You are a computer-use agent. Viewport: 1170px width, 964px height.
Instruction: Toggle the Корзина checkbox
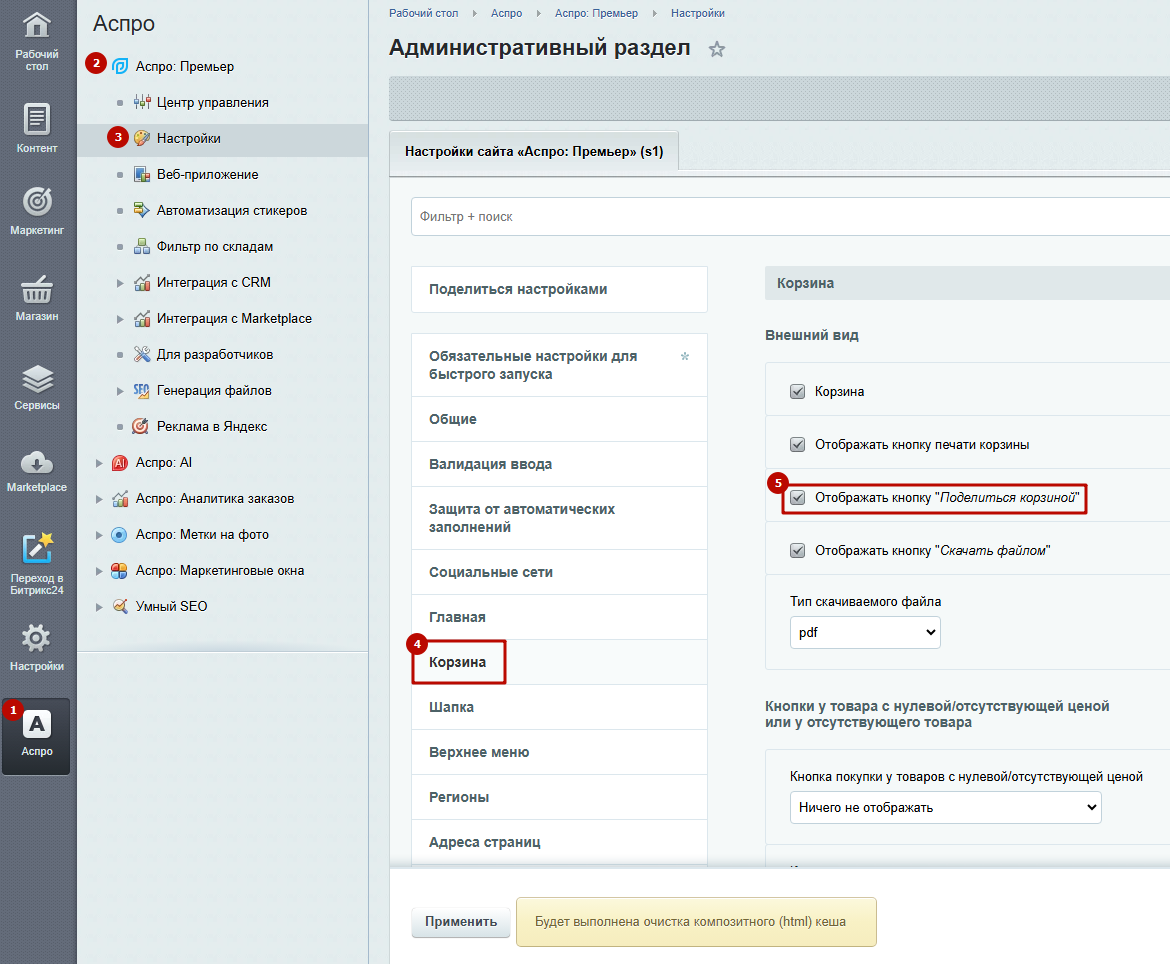(798, 392)
